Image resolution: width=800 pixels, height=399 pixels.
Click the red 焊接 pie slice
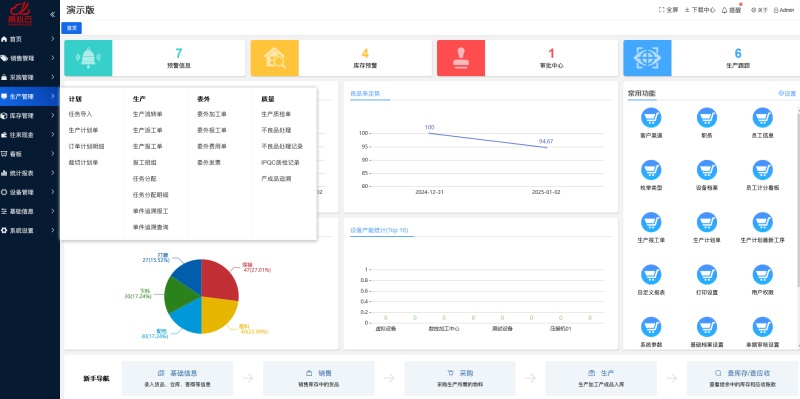point(217,280)
